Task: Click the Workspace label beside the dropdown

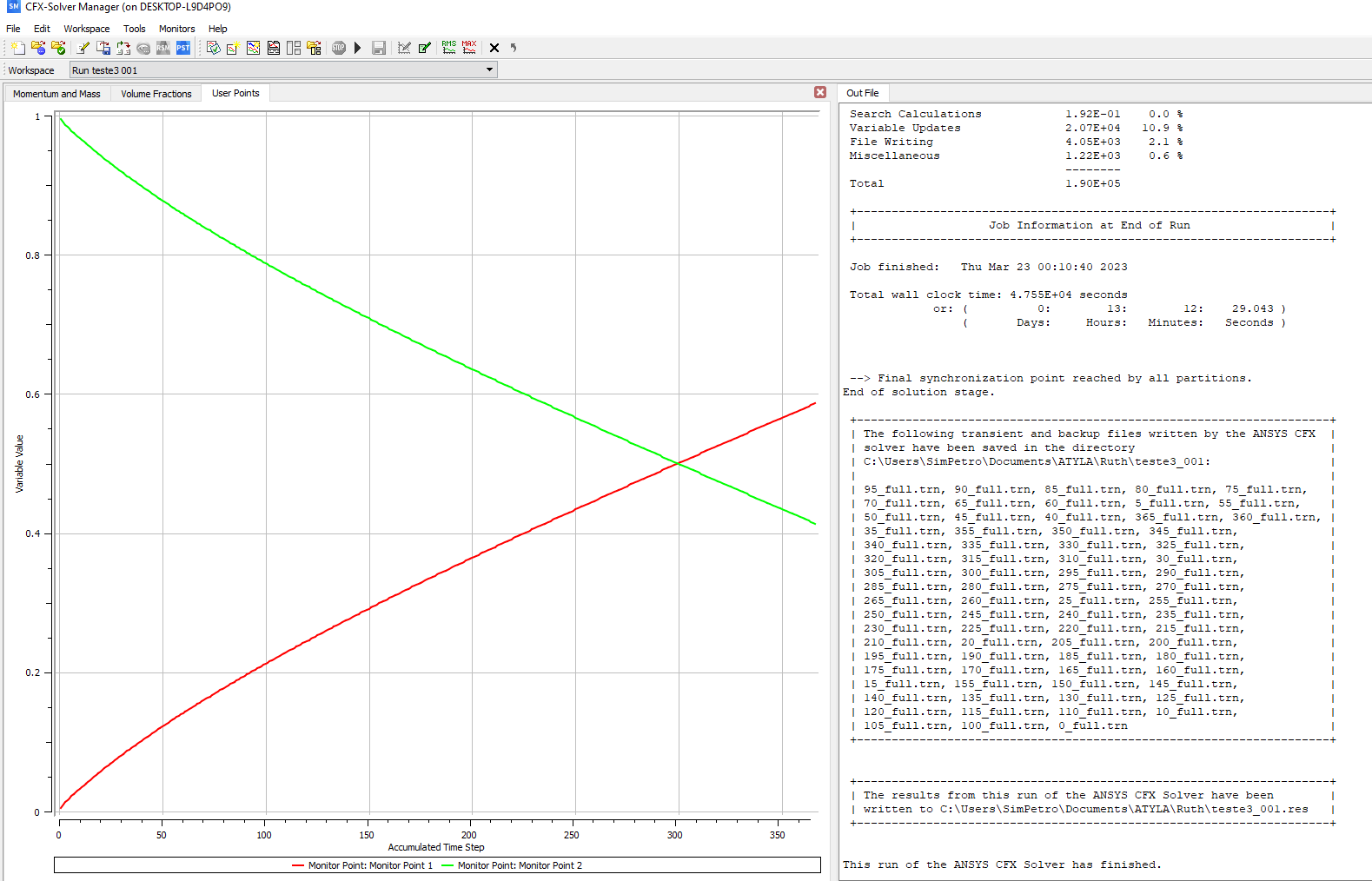Action: click(31, 70)
